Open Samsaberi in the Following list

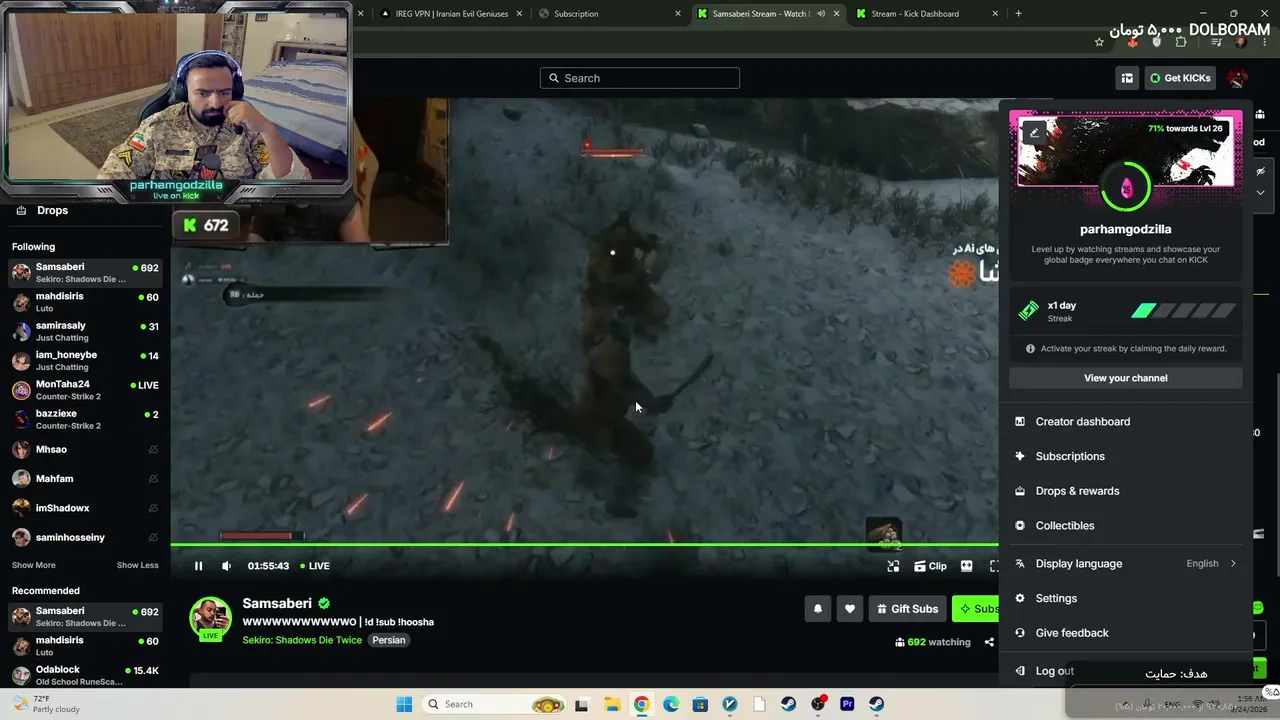[x=85, y=273]
